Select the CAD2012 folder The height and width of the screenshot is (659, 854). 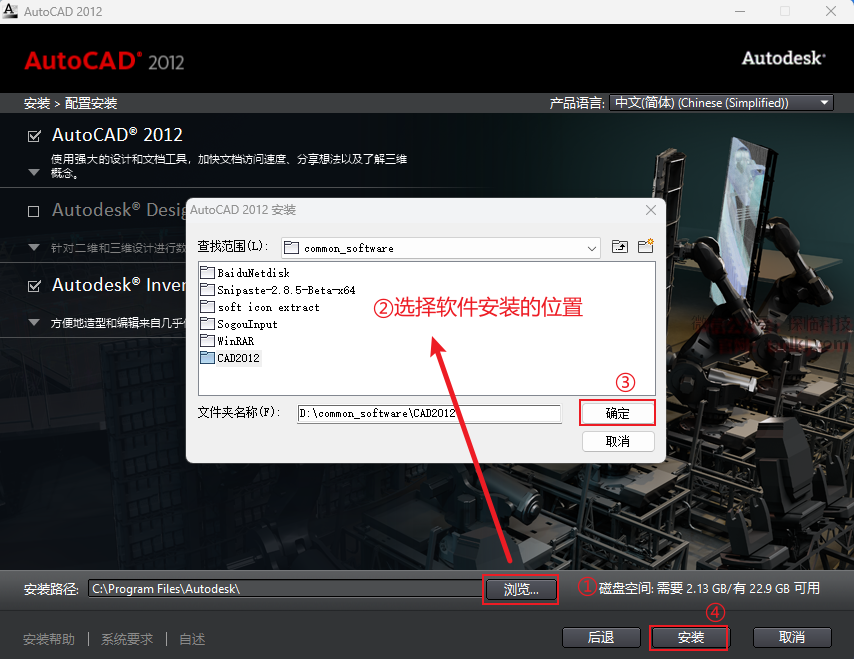(230, 358)
